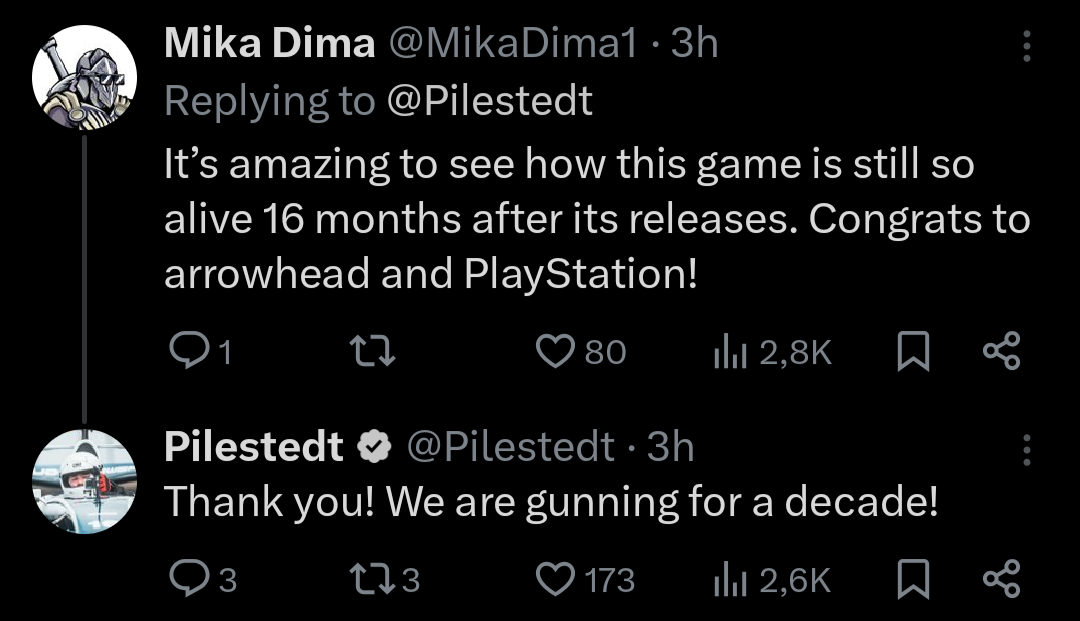
Task: Reply to Pilestedt's tweet
Action: point(186,580)
